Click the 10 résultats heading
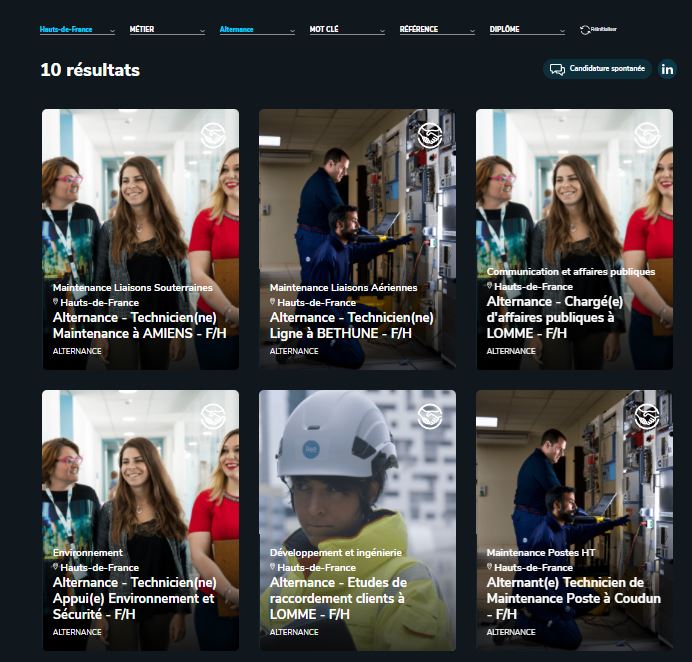The image size is (692, 662). 90,70
